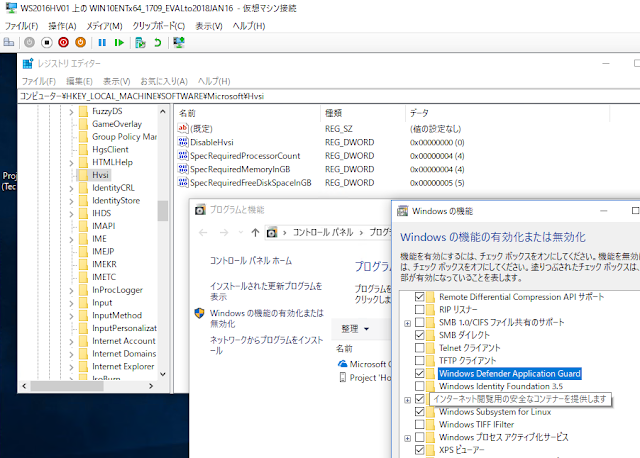Click the SpecRequiredFreeDiskSpaceInGB value icon
640x458 pixels.
(183, 182)
